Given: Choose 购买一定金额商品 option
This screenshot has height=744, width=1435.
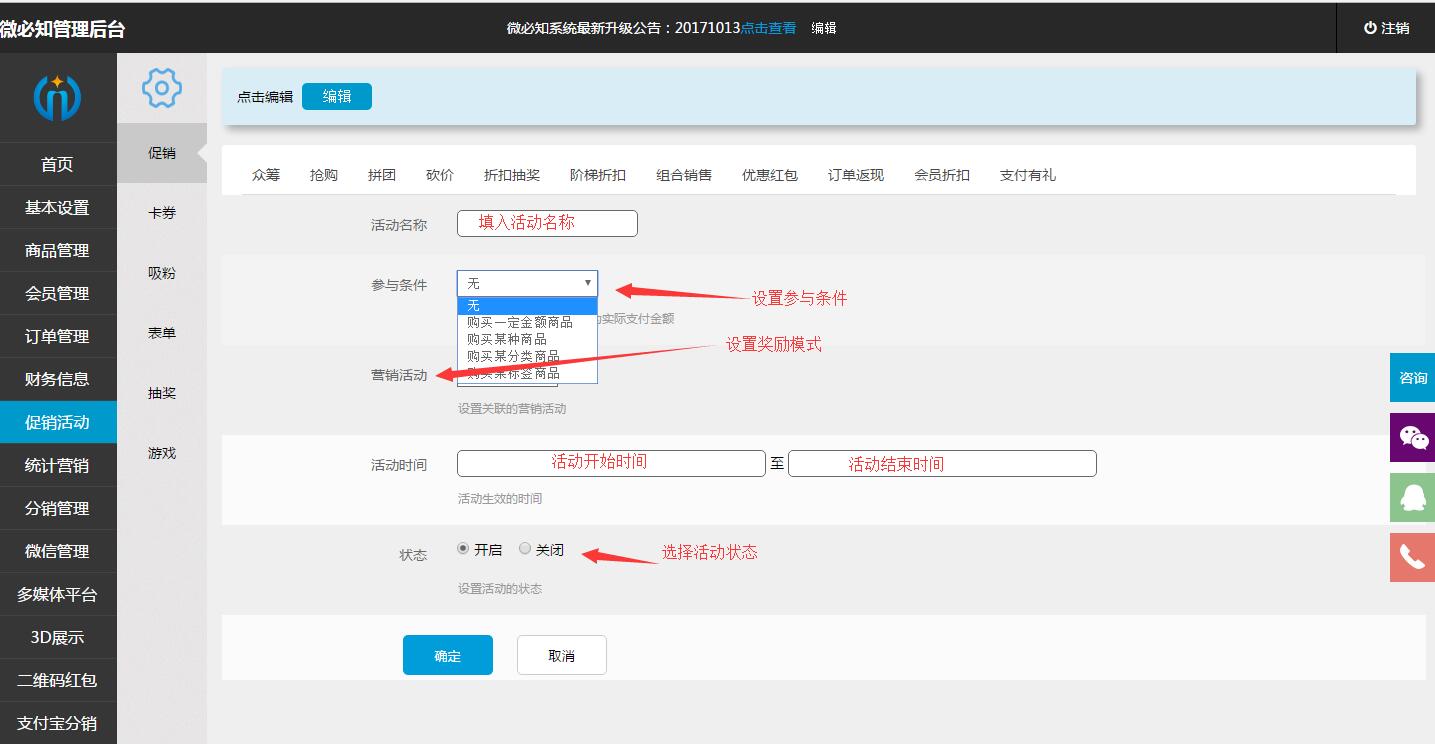Looking at the screenshot, I should click(x=520, y=322).
